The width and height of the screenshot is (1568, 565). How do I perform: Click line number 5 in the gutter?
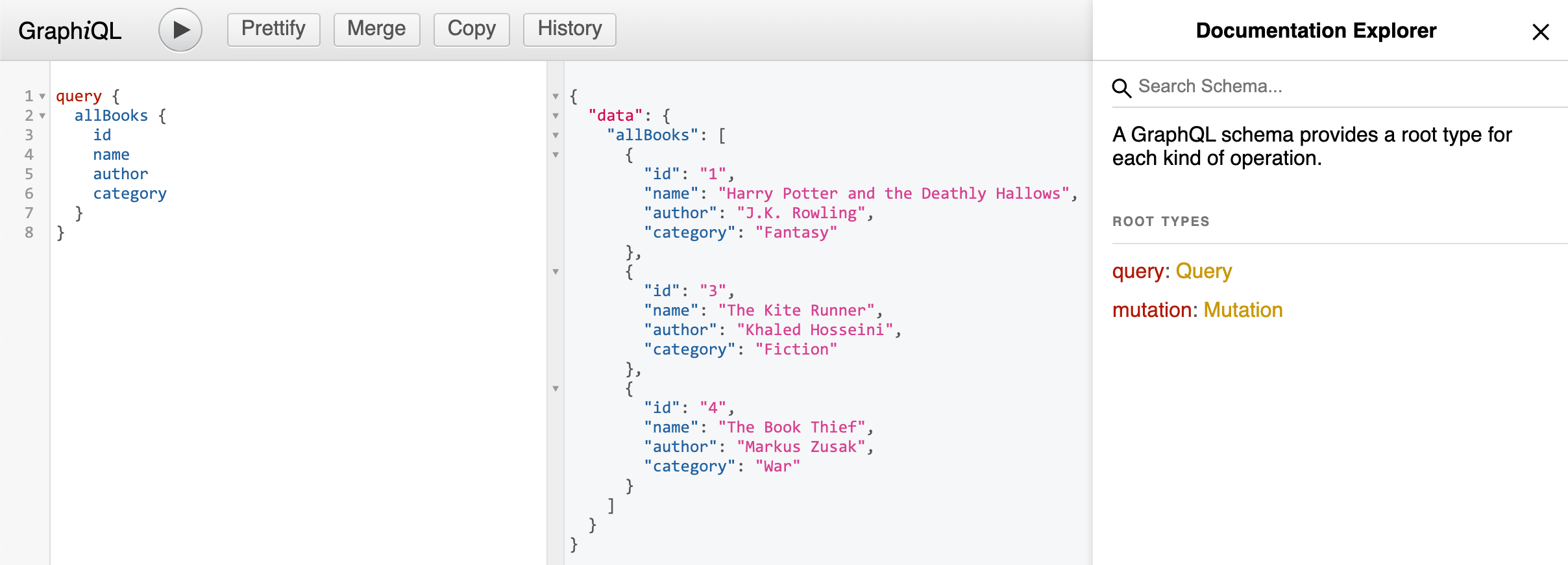coord(29,174)
